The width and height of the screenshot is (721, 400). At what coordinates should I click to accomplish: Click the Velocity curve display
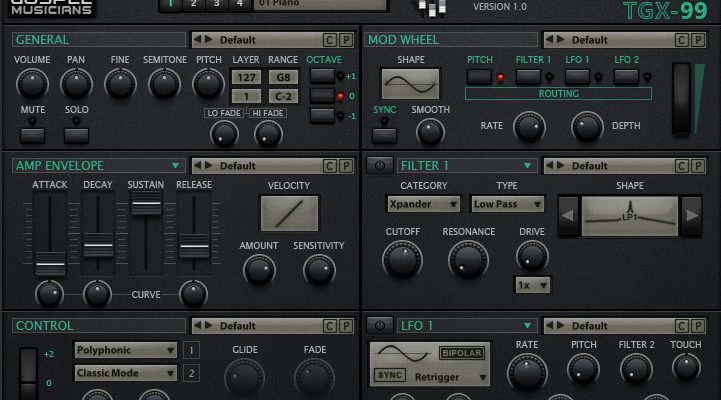pyautogui.click(x=289, y=213)
